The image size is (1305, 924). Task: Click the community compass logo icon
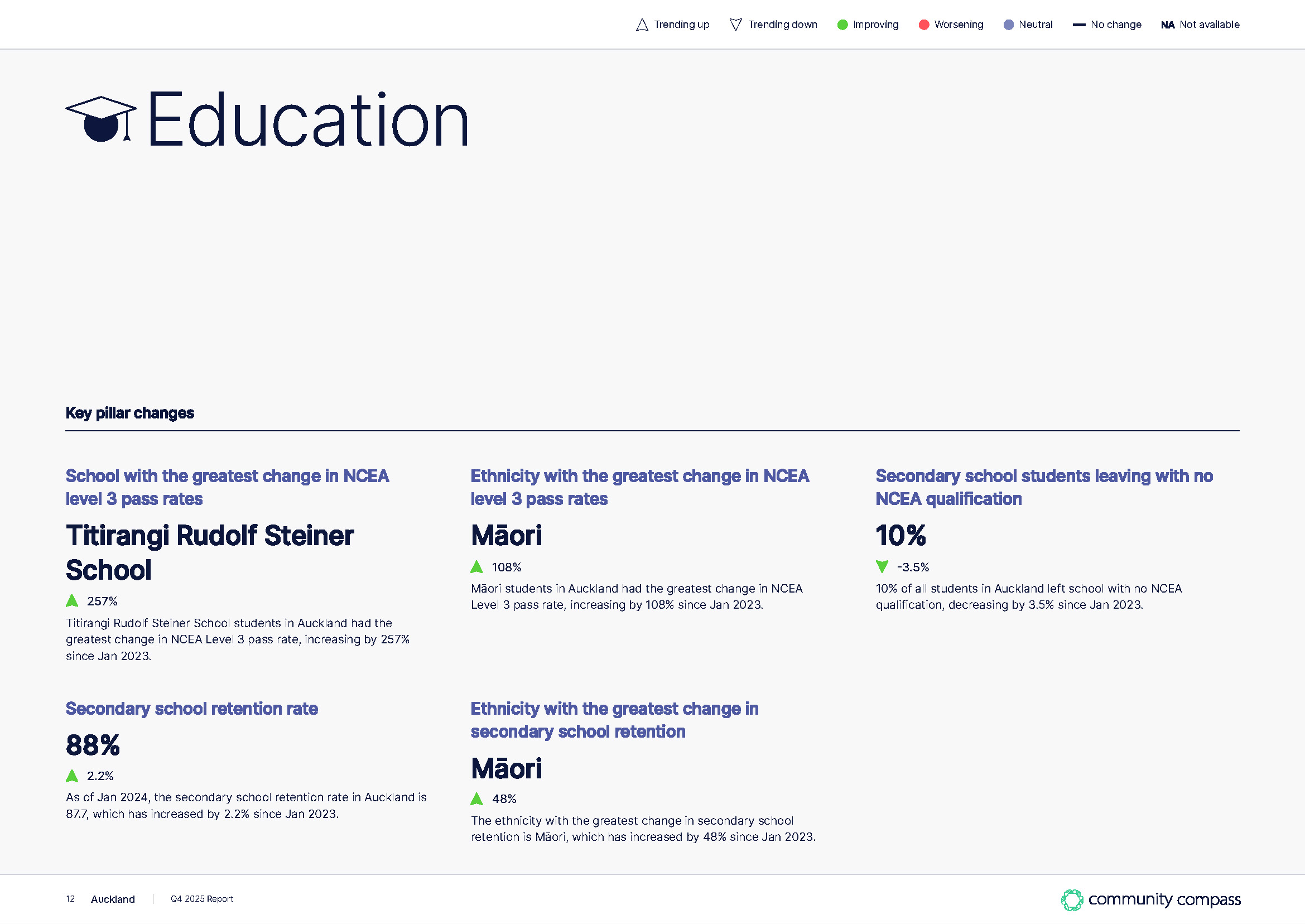click(x=1072, y=900)
